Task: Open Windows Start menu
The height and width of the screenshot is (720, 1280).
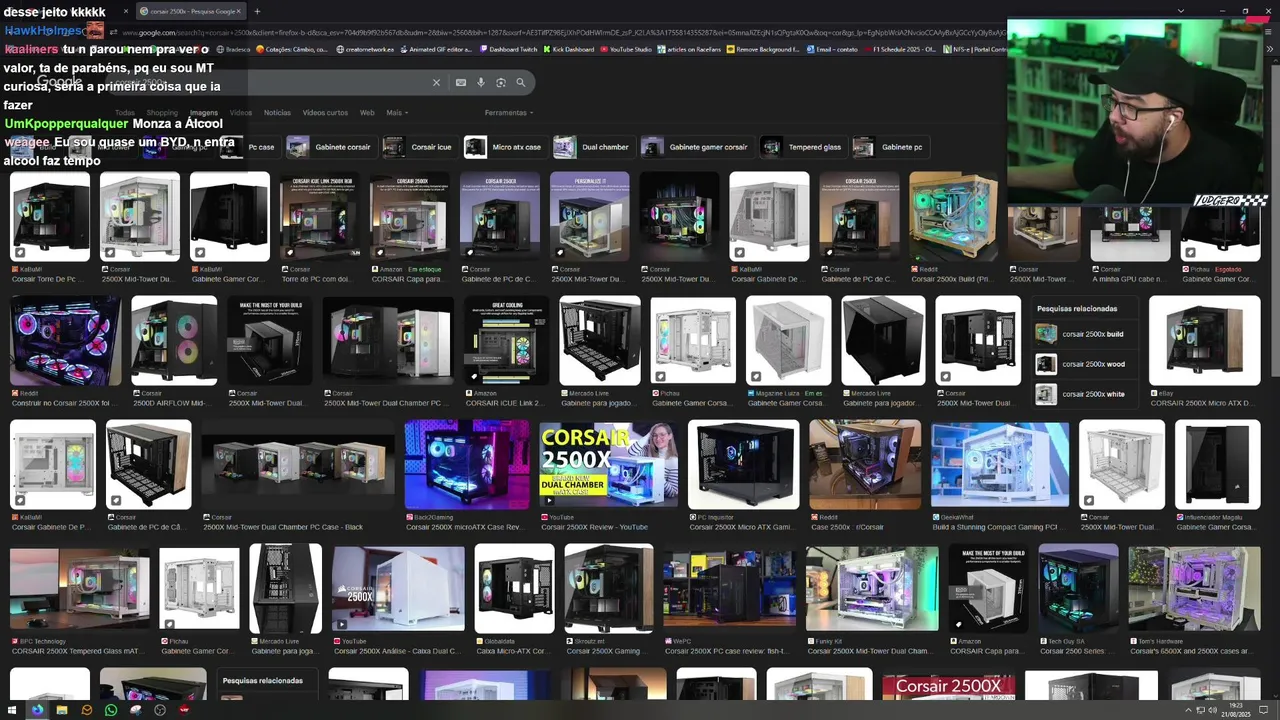Action: pyautogui.click(x=13, y=710)
